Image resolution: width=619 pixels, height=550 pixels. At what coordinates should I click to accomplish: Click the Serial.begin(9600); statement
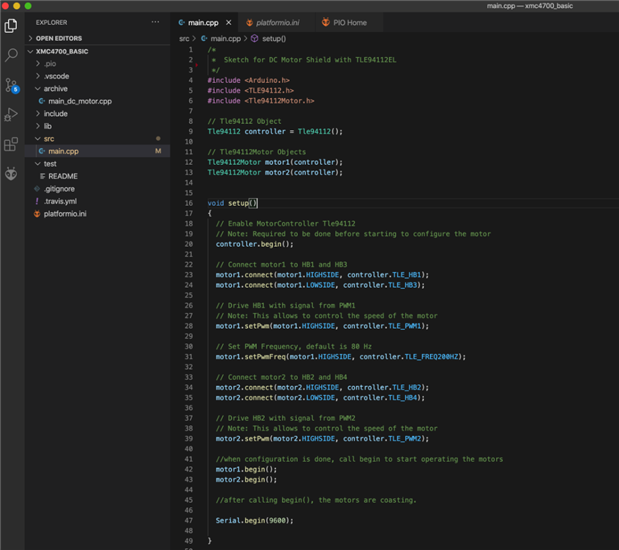[x=254, y=520]
